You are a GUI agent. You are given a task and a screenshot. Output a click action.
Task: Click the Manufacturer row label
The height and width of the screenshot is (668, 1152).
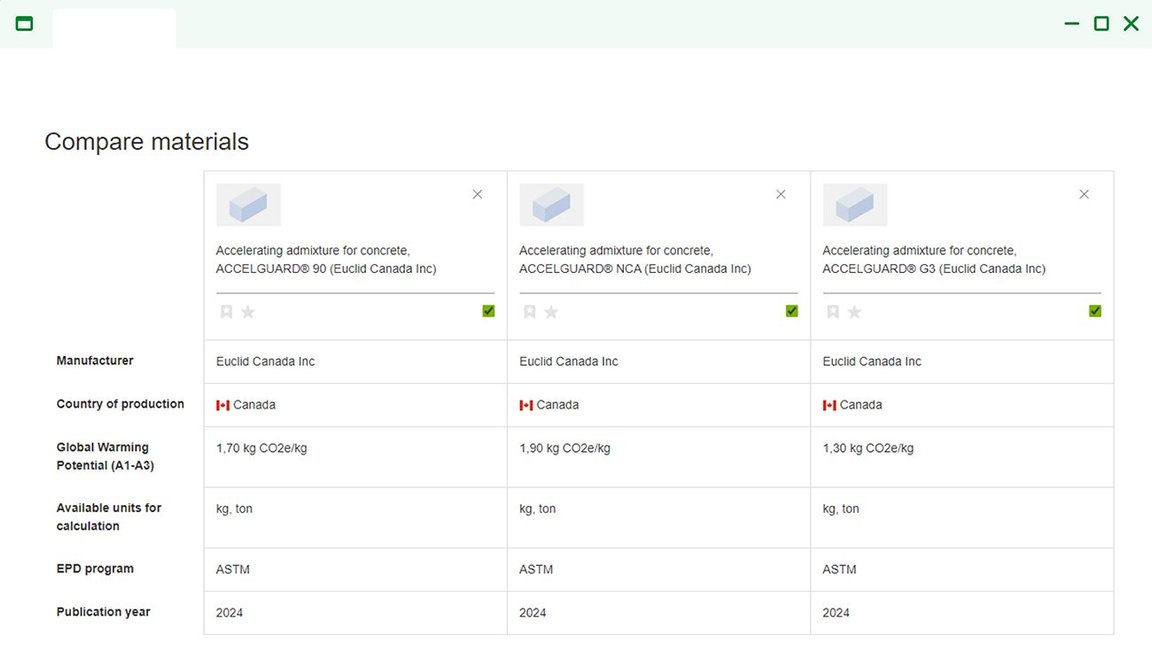pyautogui.click(x=95, y=361)
